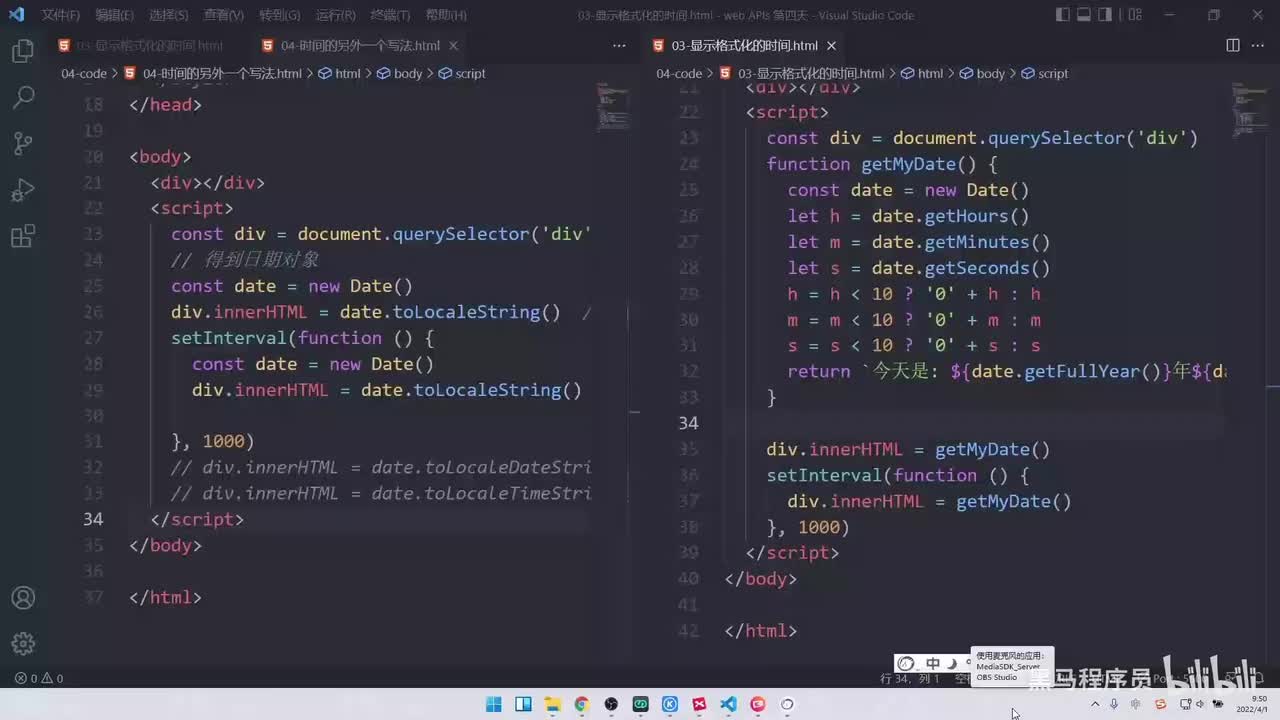This screenshot has height=720, width=1280.
Task: Open the Accounts menu in activity bar
Action: coord(23,598)
